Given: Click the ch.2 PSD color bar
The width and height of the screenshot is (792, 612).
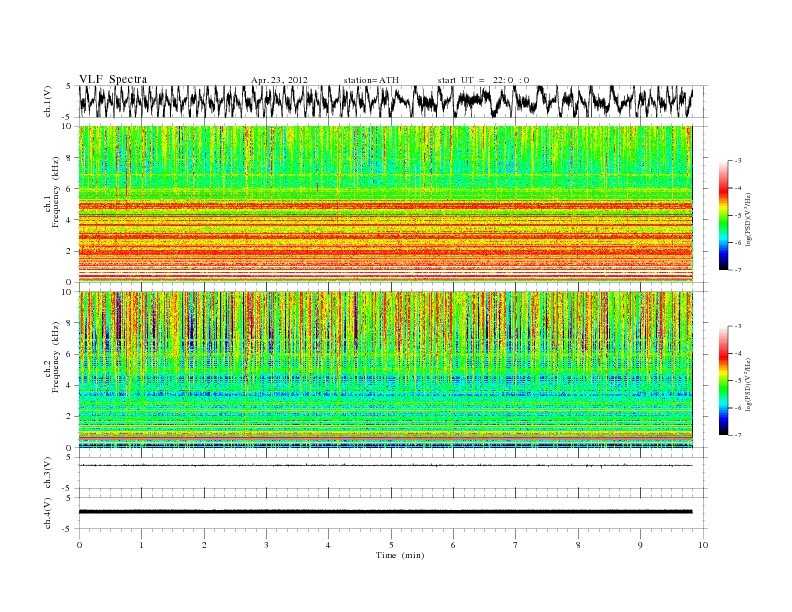Looking at the screenshot, I should [x=724, y=380].
